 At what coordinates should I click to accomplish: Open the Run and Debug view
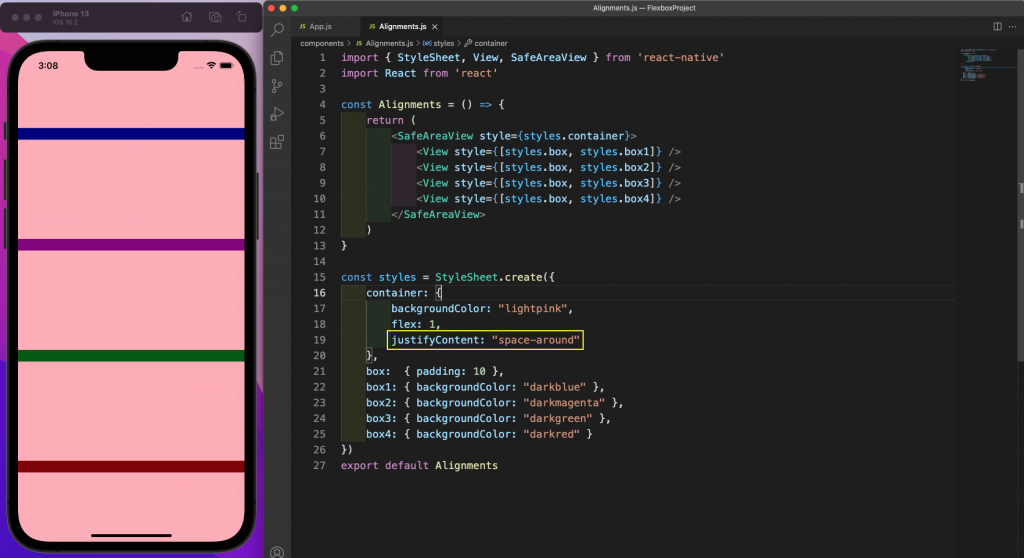coord(277,114)
